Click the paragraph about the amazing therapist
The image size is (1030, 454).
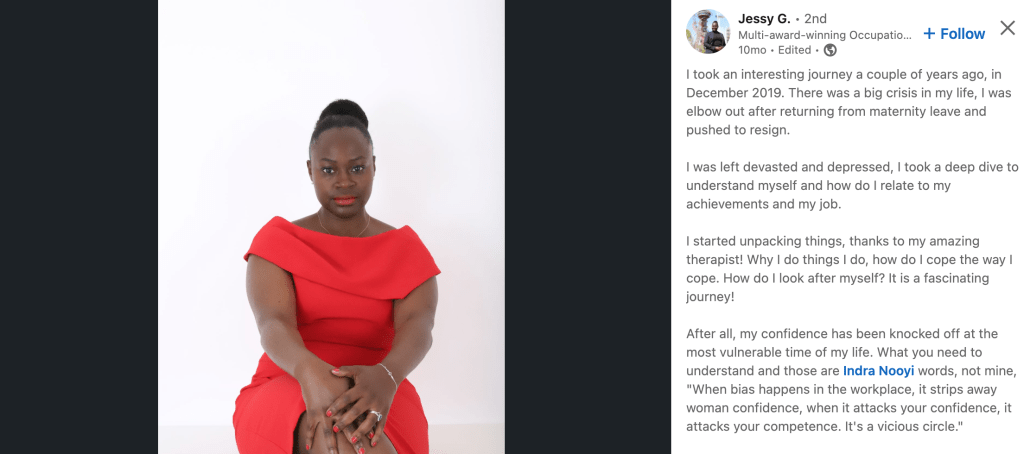pyautogui.click(x=841, y=269)
